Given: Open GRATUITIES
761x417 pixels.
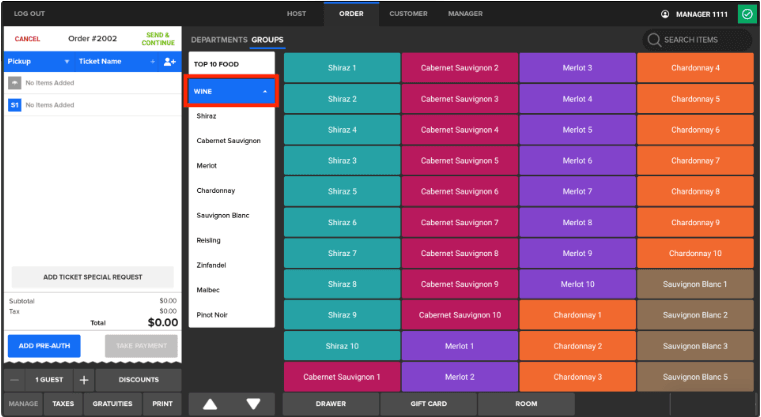Looking at the screenshot, I should (x=113, y=404).
